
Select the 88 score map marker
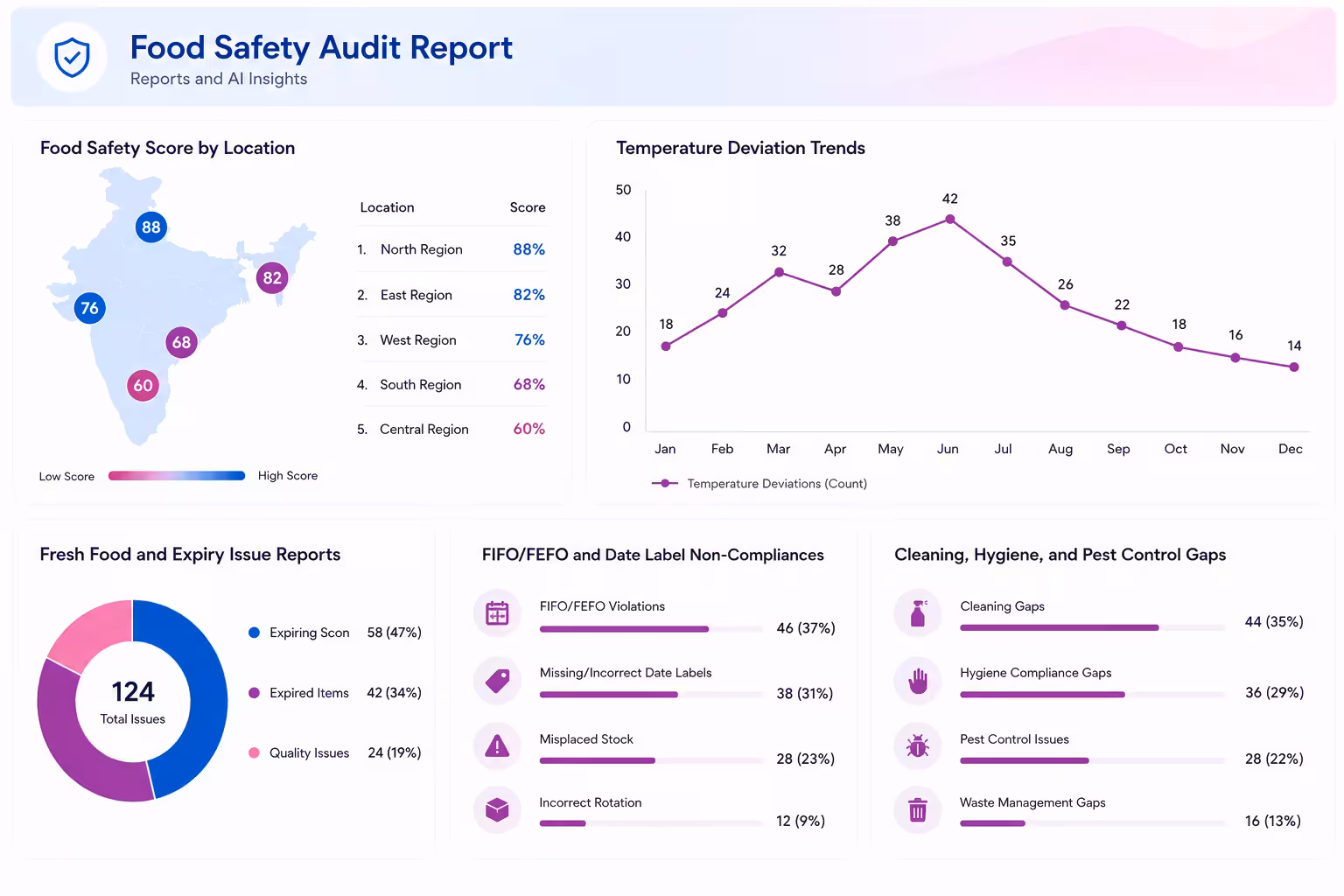coord(150,227)
